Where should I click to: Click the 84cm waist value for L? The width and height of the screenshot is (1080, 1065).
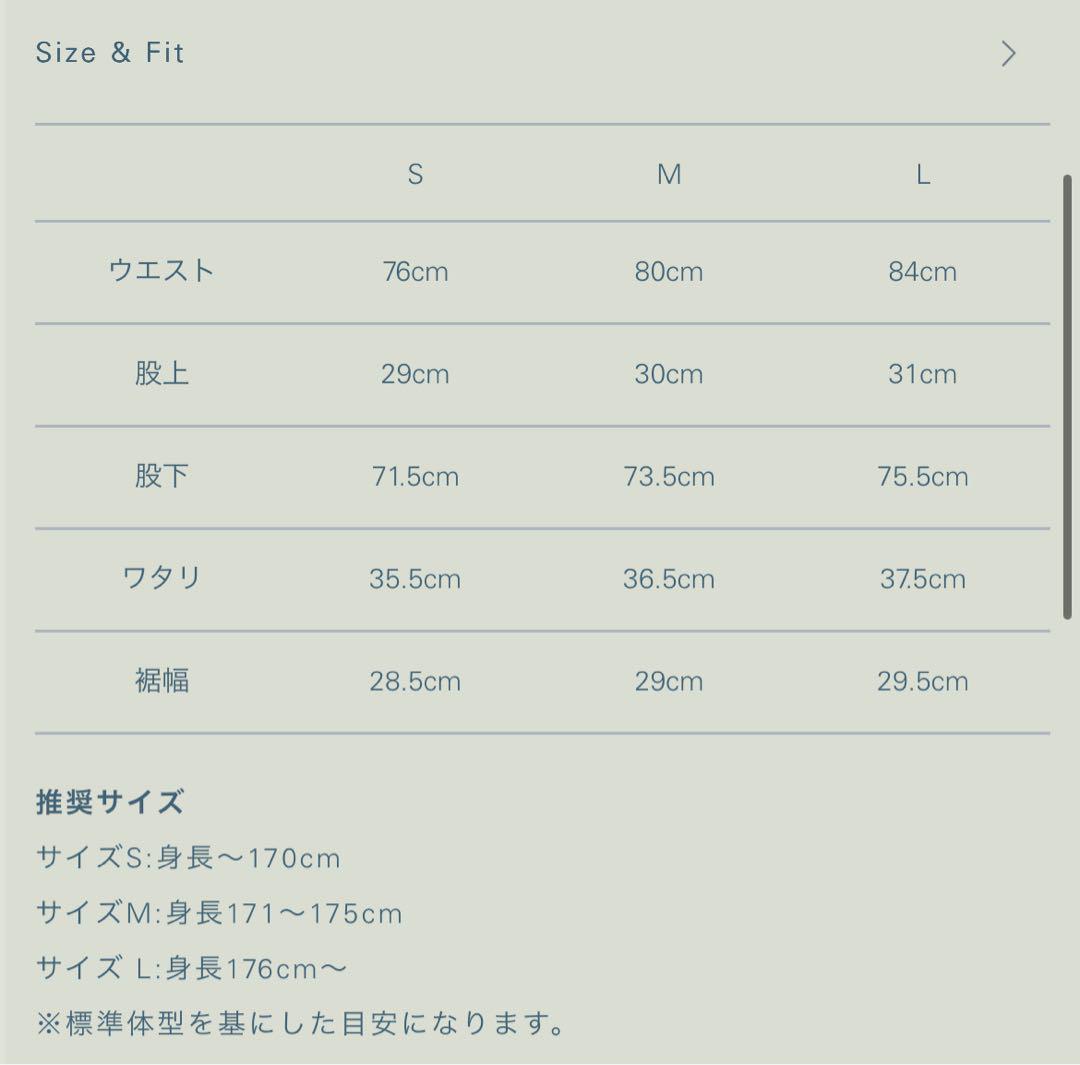[923, 271]
